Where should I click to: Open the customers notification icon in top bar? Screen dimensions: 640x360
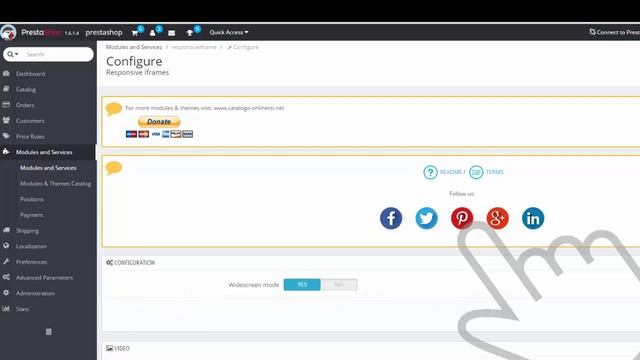click(x=153, y=33)
